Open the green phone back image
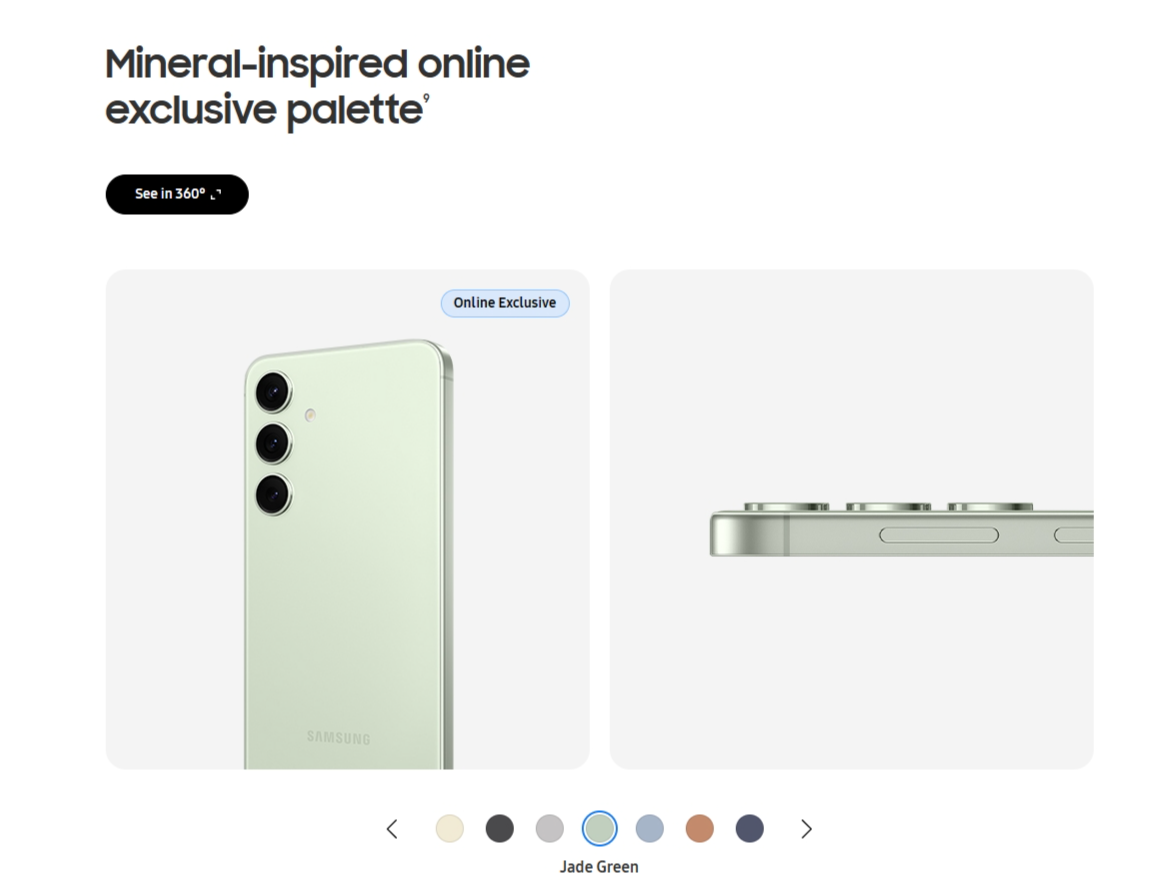Image resolution: width=1158 pixels, height=880 pixels. 348,519
